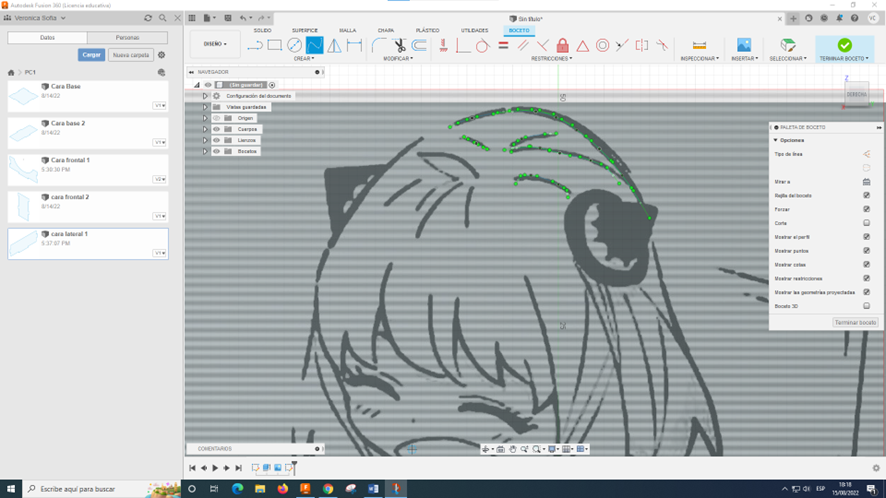Click the green Finish Sketch checkmark
The image size is (886, 498).
click(x=844, y=45)
